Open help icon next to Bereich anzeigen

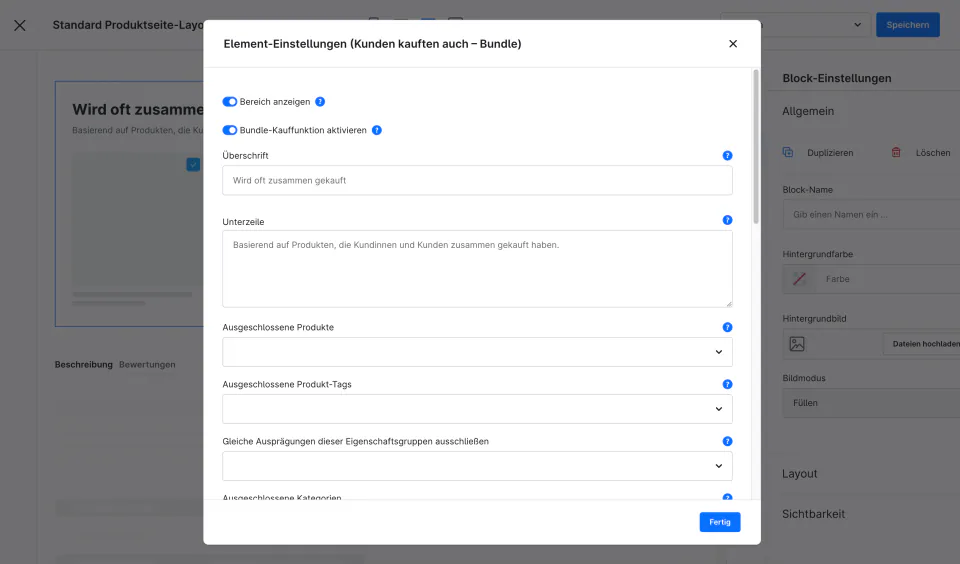point(320,102)
